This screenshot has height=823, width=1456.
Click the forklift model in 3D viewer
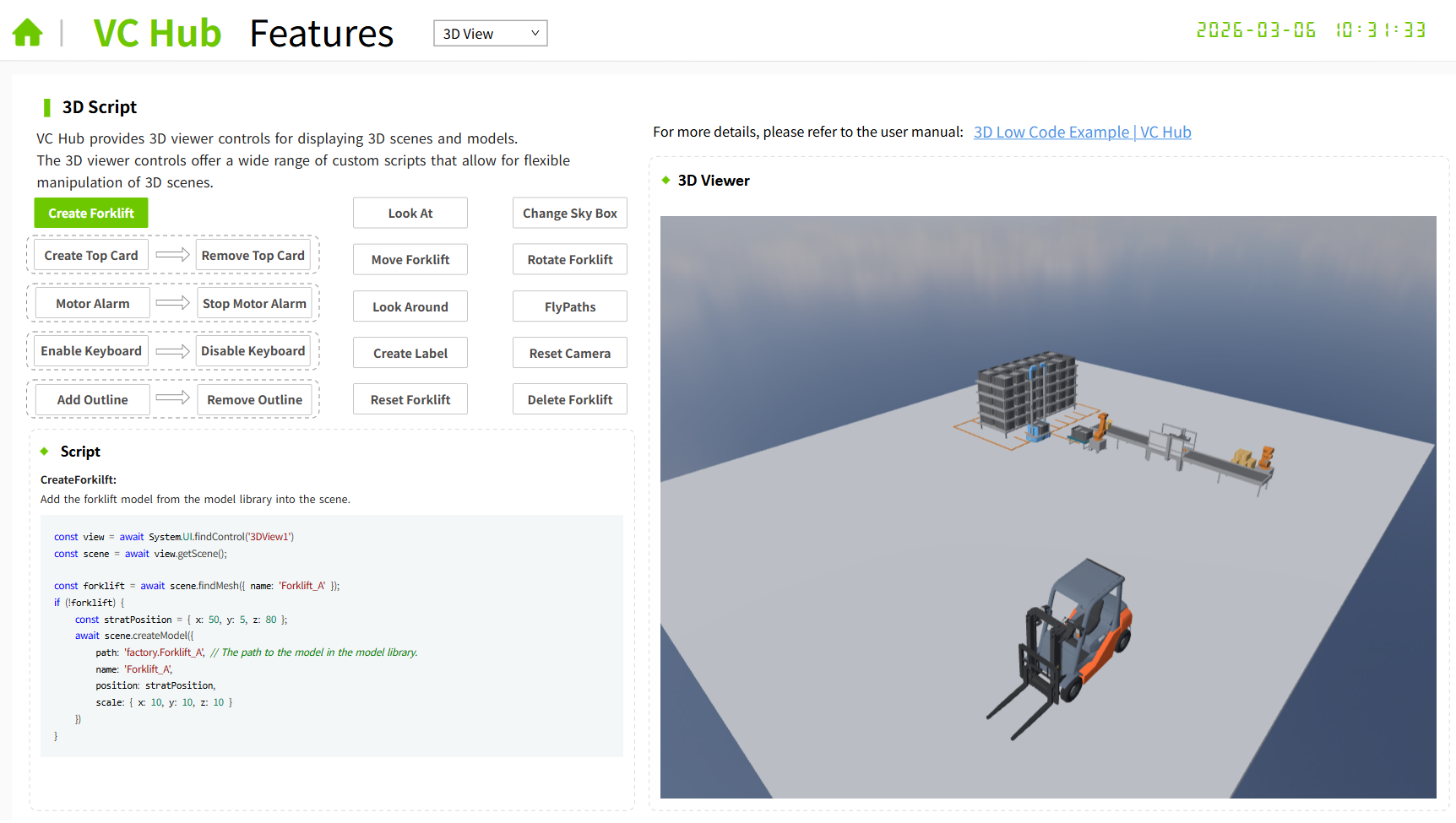(1069, 645)
